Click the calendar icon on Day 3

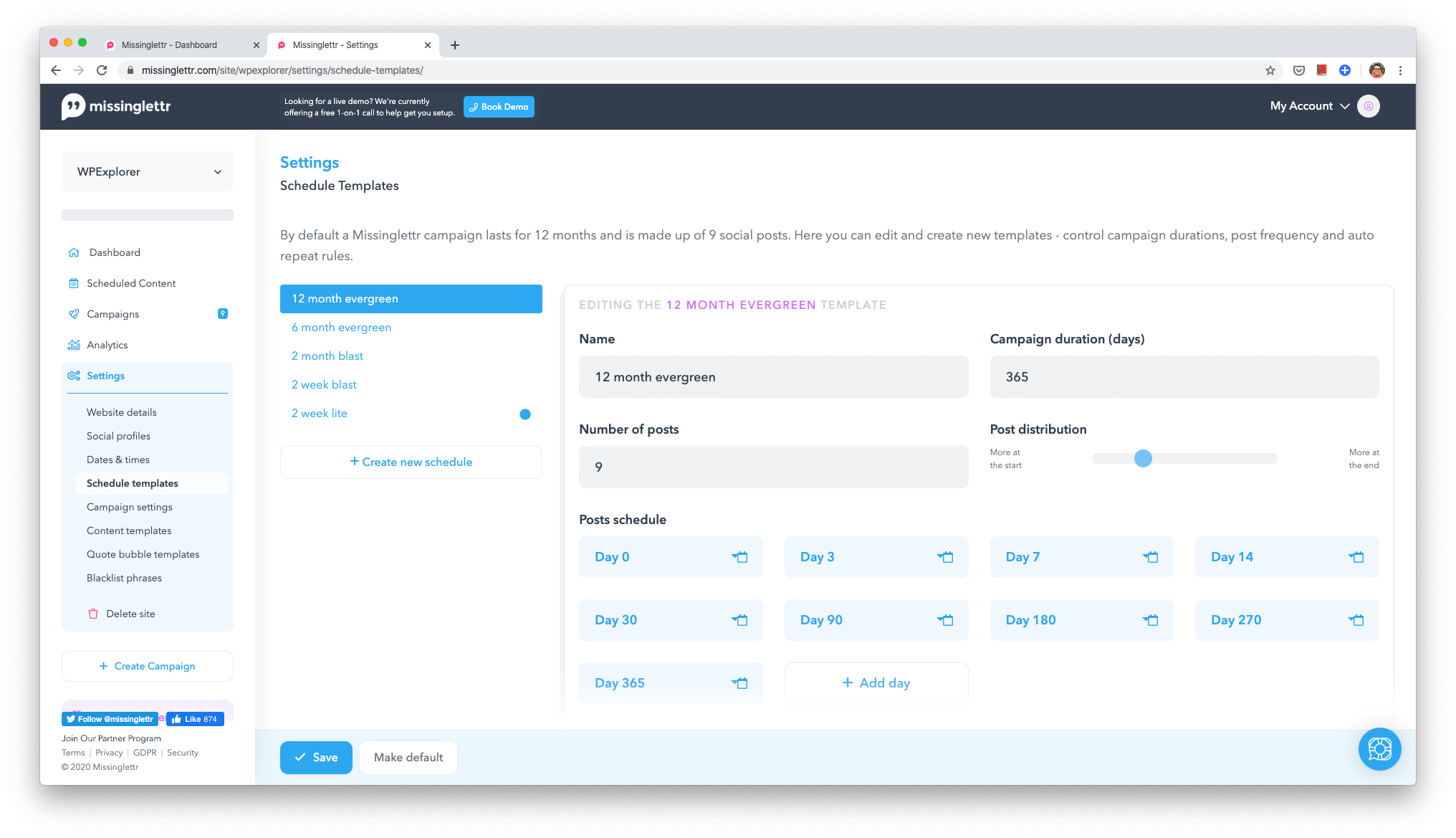[x=945, y=557]
